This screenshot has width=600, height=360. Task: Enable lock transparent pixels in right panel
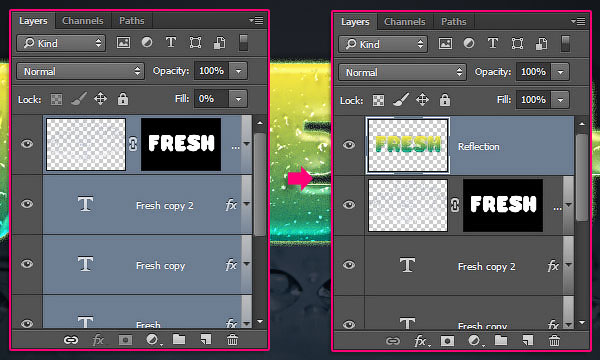click(x=378, y=101)
